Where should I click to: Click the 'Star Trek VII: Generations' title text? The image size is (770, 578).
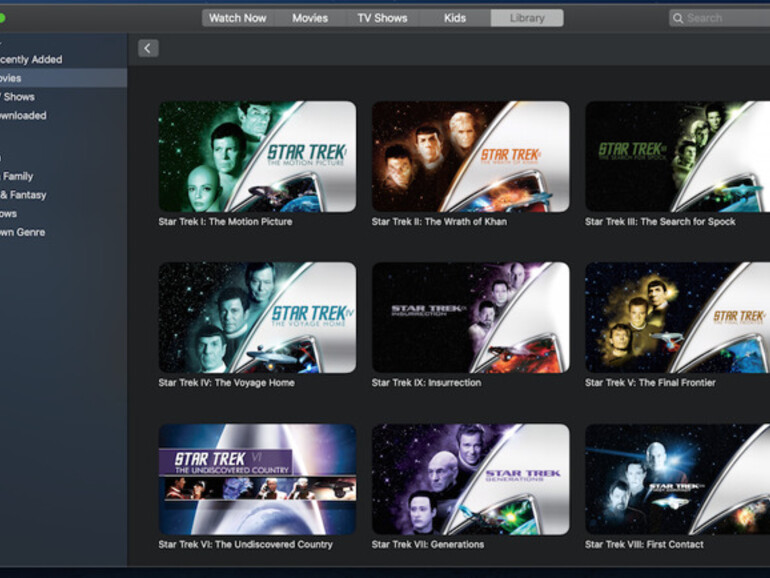coord(428,544)
